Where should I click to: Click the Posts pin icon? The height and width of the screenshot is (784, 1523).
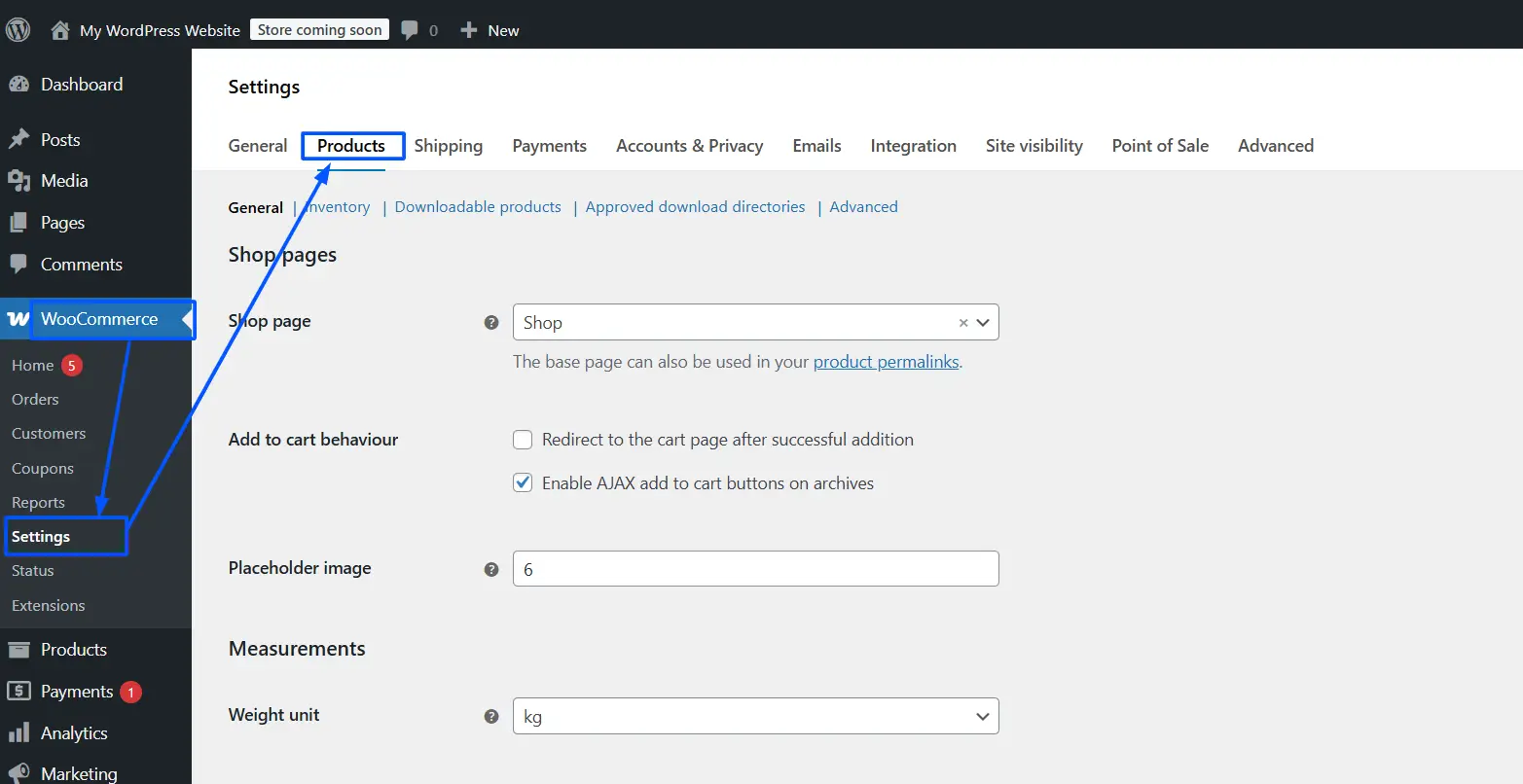point(18,139)
